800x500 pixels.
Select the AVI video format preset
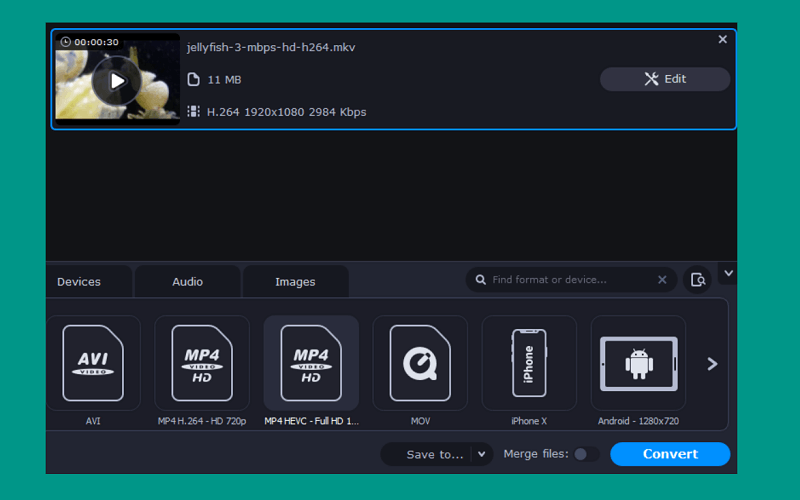pos(93,363)
